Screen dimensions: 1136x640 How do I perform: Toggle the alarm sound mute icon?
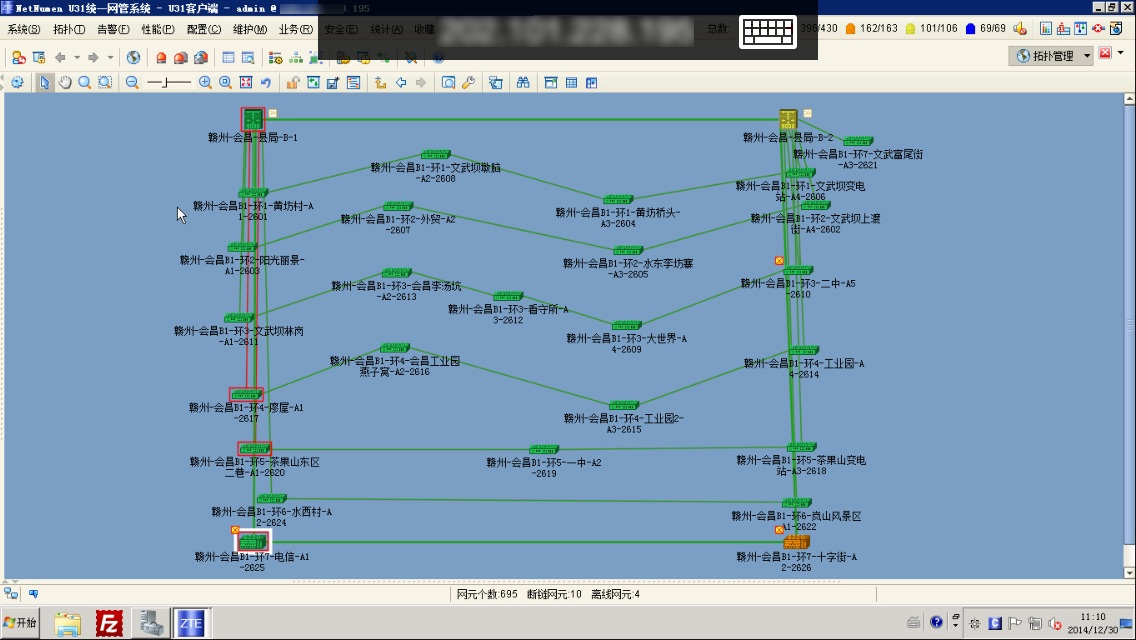(x=1019, y=28)
